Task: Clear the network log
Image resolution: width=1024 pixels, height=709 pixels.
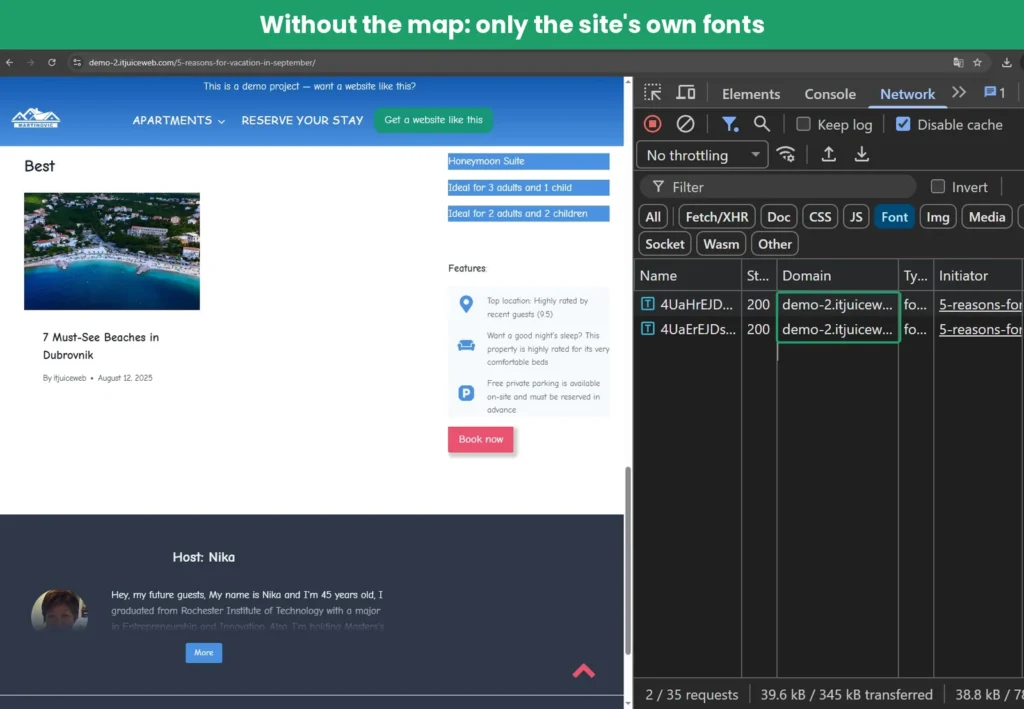Action: [685, 124]
